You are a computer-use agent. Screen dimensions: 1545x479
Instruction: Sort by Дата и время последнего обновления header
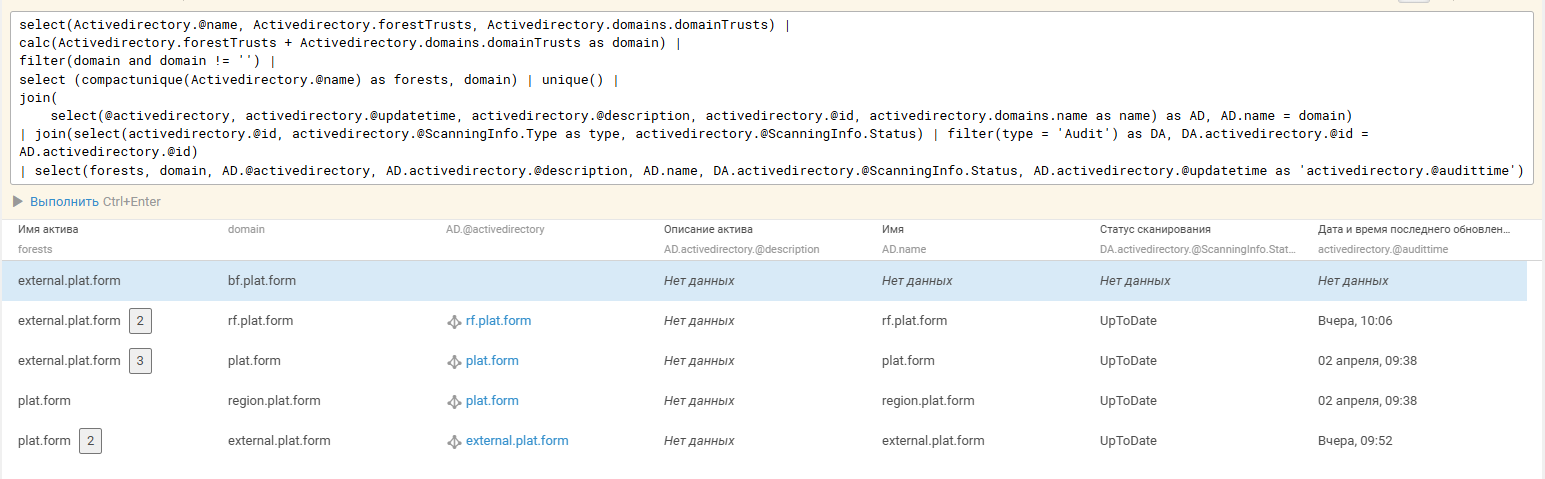(1414, 229)
